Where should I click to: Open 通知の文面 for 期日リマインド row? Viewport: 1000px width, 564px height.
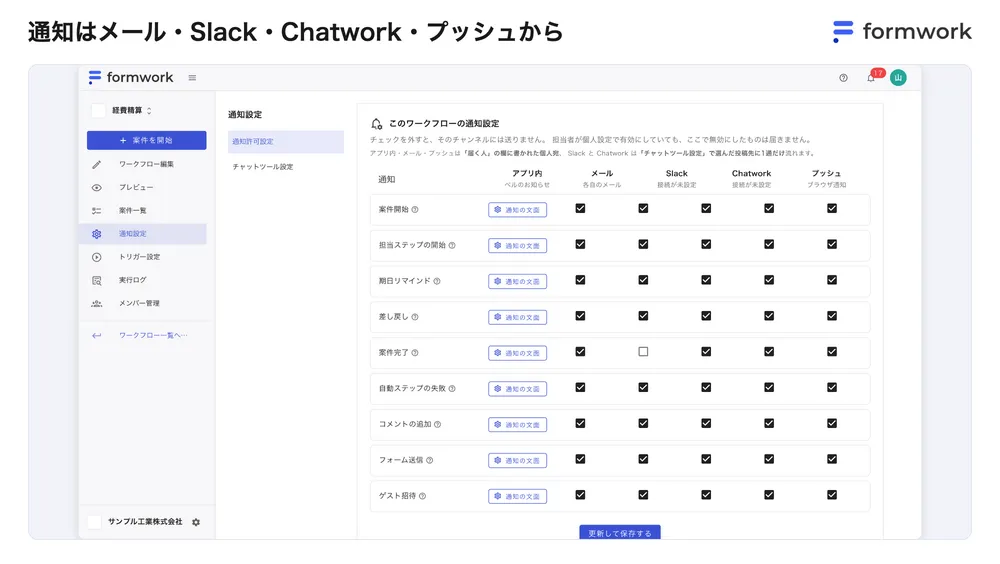[517, 281]
